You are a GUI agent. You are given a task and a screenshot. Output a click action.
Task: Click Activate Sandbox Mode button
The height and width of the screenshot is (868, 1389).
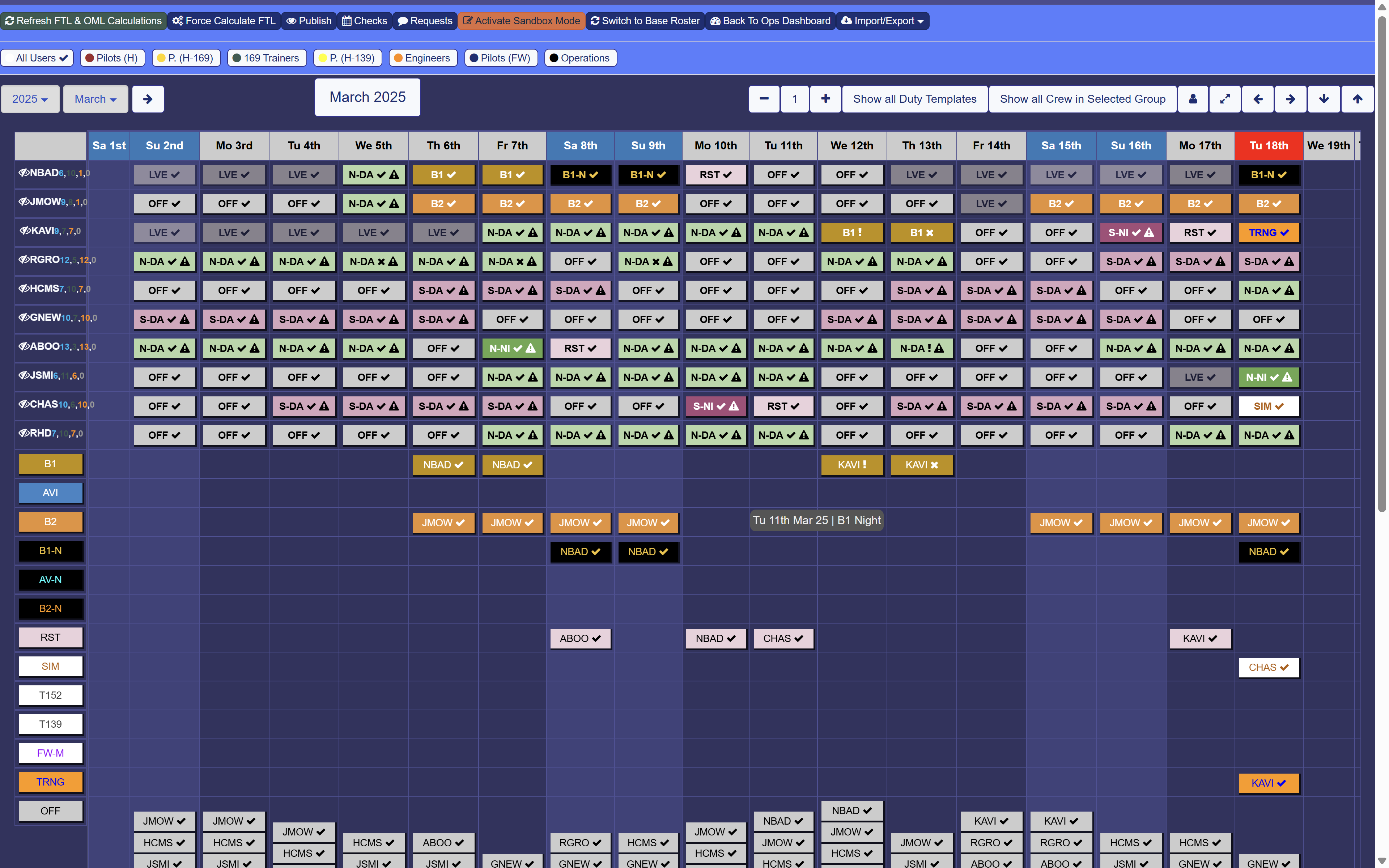[521, 21]
